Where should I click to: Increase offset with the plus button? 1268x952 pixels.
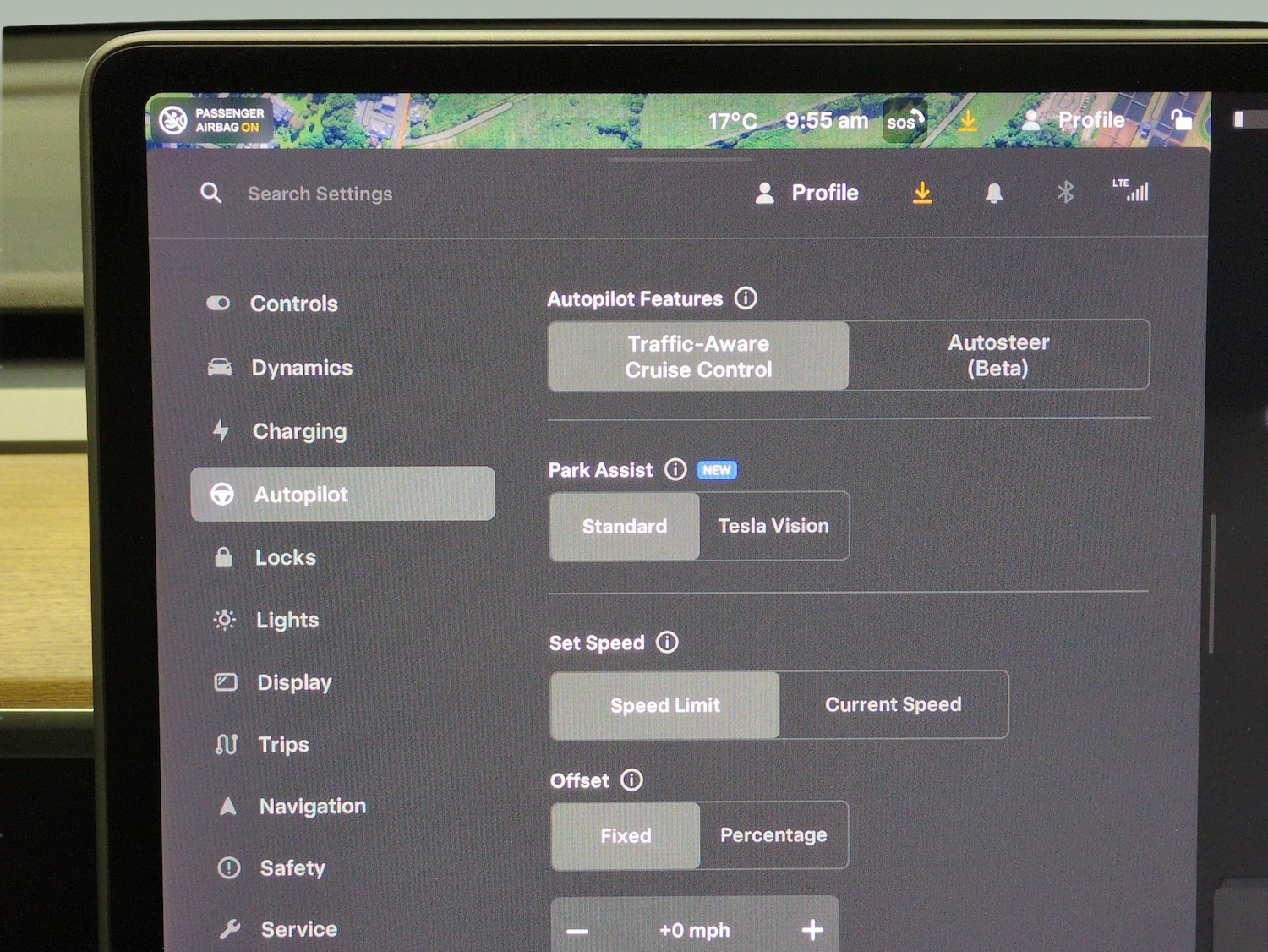[812, 930]
